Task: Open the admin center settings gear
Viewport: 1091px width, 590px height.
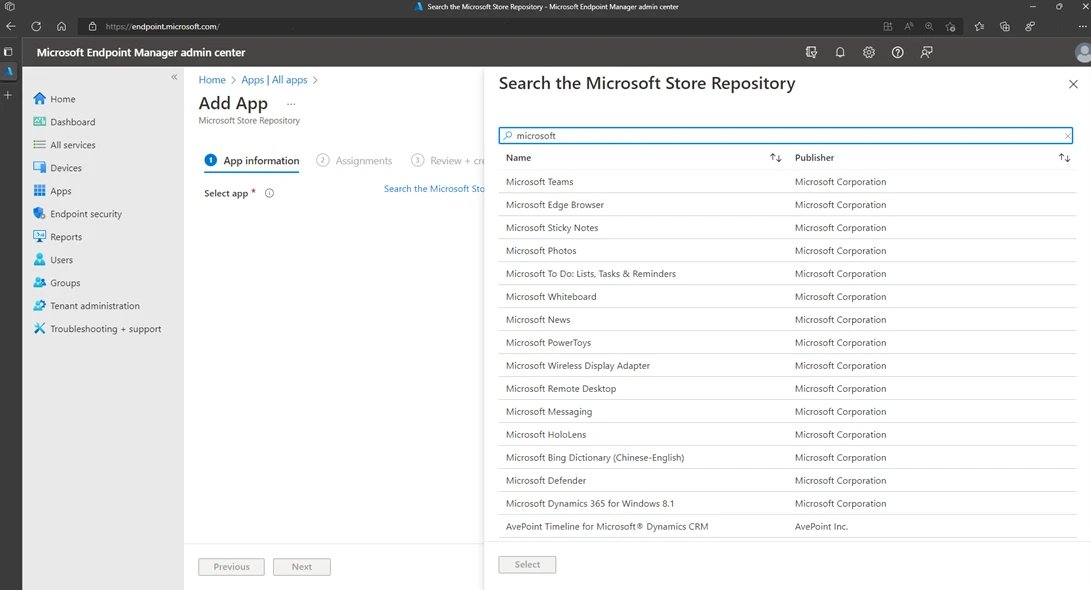Action: point(868,52)
